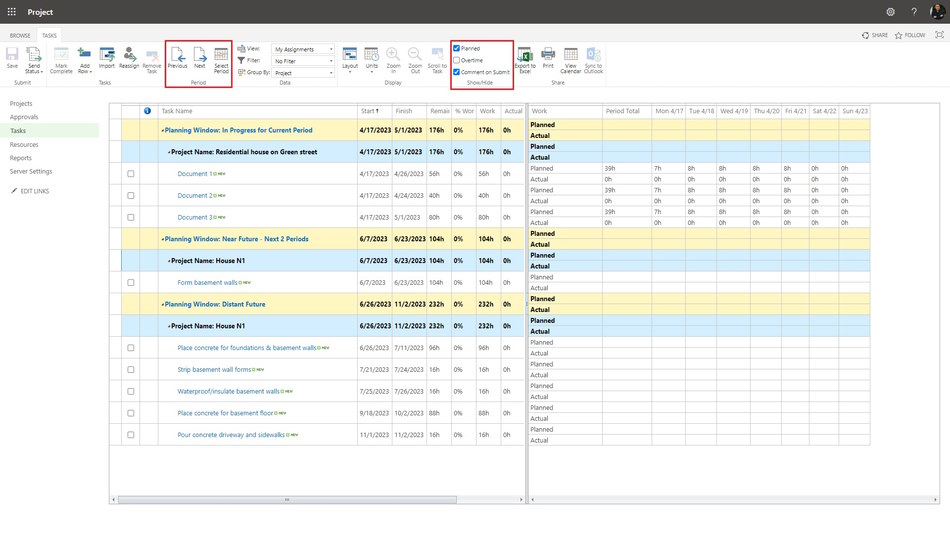Open the Form basement walls task link

pyautogui.click(x=207, y=282)
